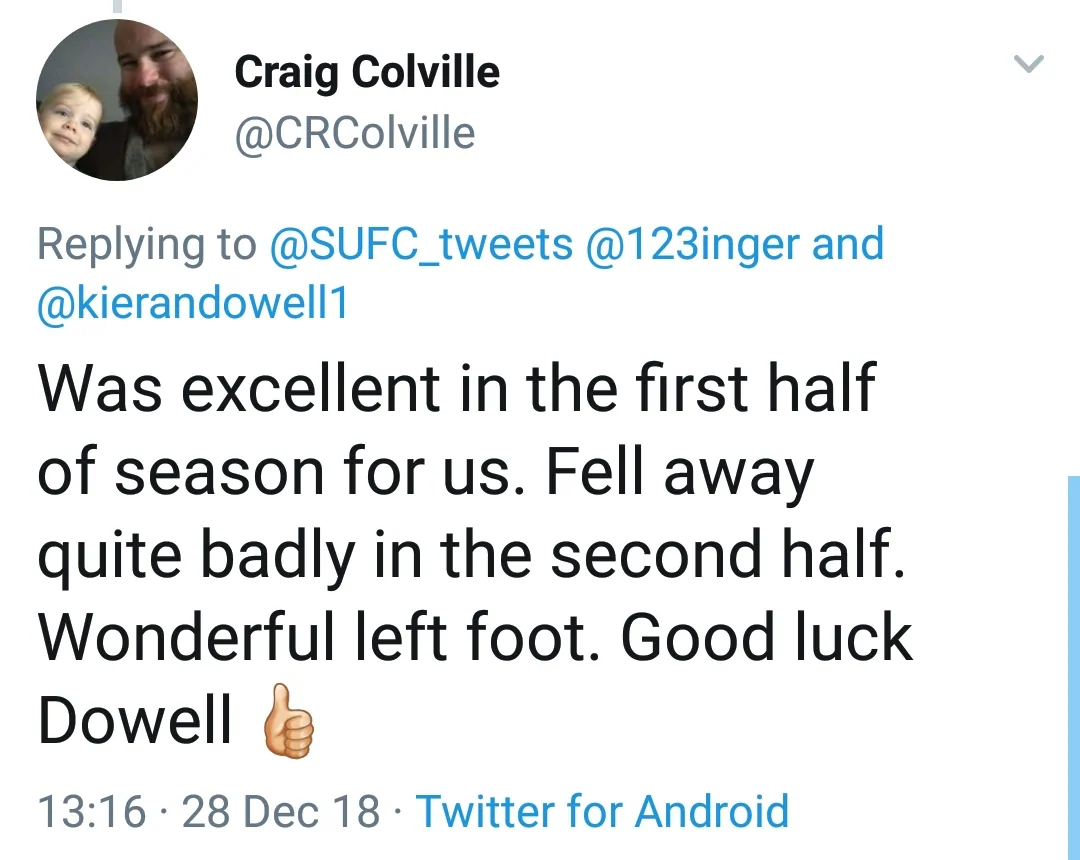The image size is (1080, 860).
Task: Click the "quite badly in the second half" line
Action: click(470, 555)
